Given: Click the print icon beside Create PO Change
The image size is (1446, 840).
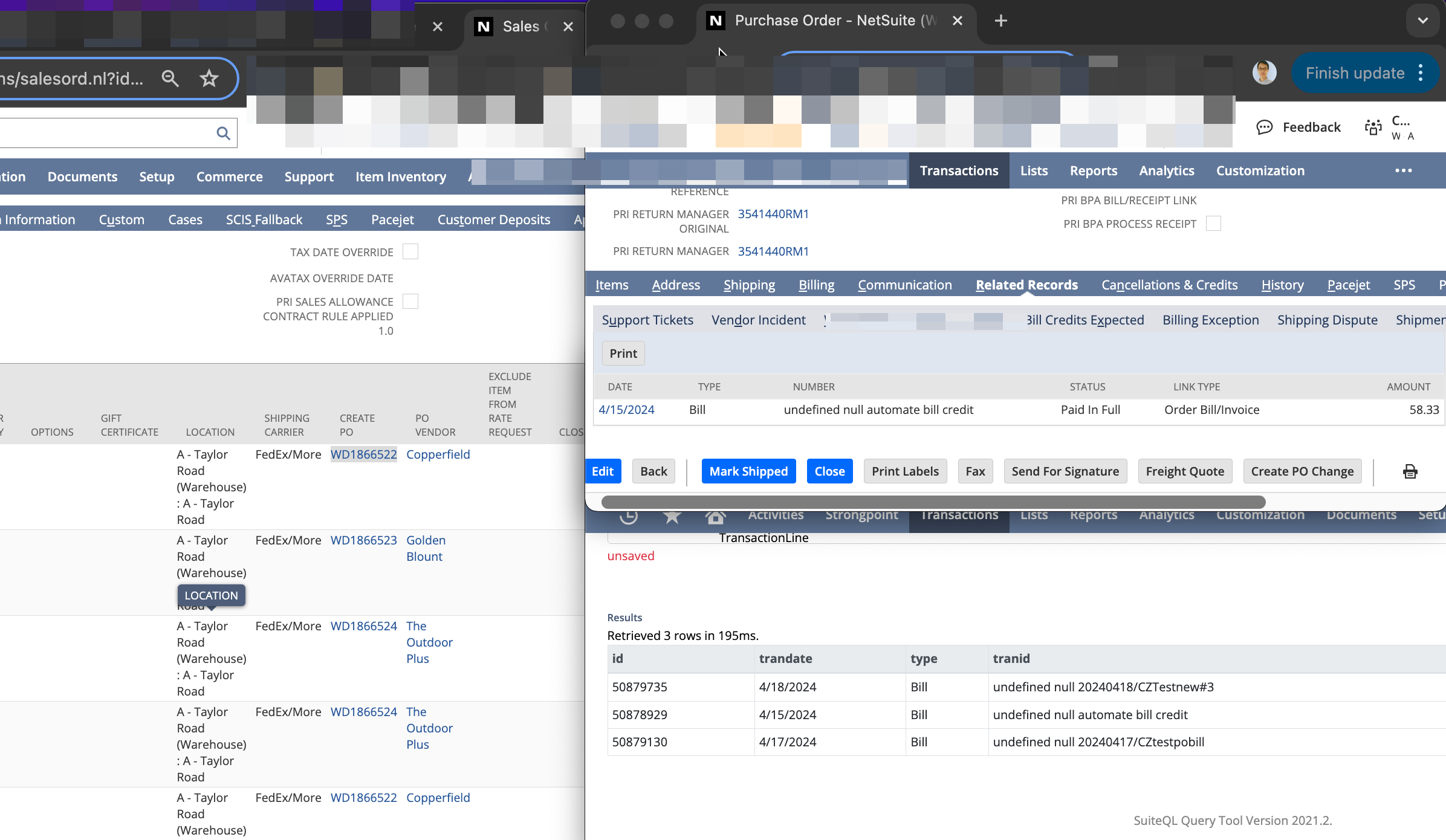Looking at the screenshot, I should tap(1410, 471).
